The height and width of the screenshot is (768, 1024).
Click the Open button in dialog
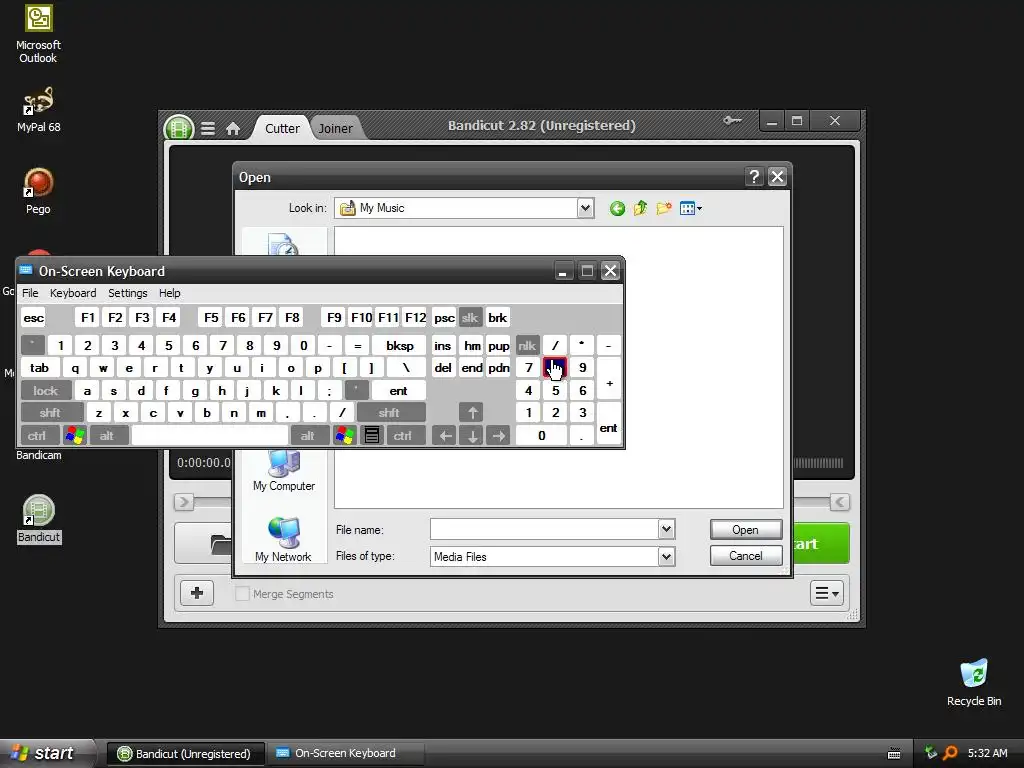click(x=746, y=530)
